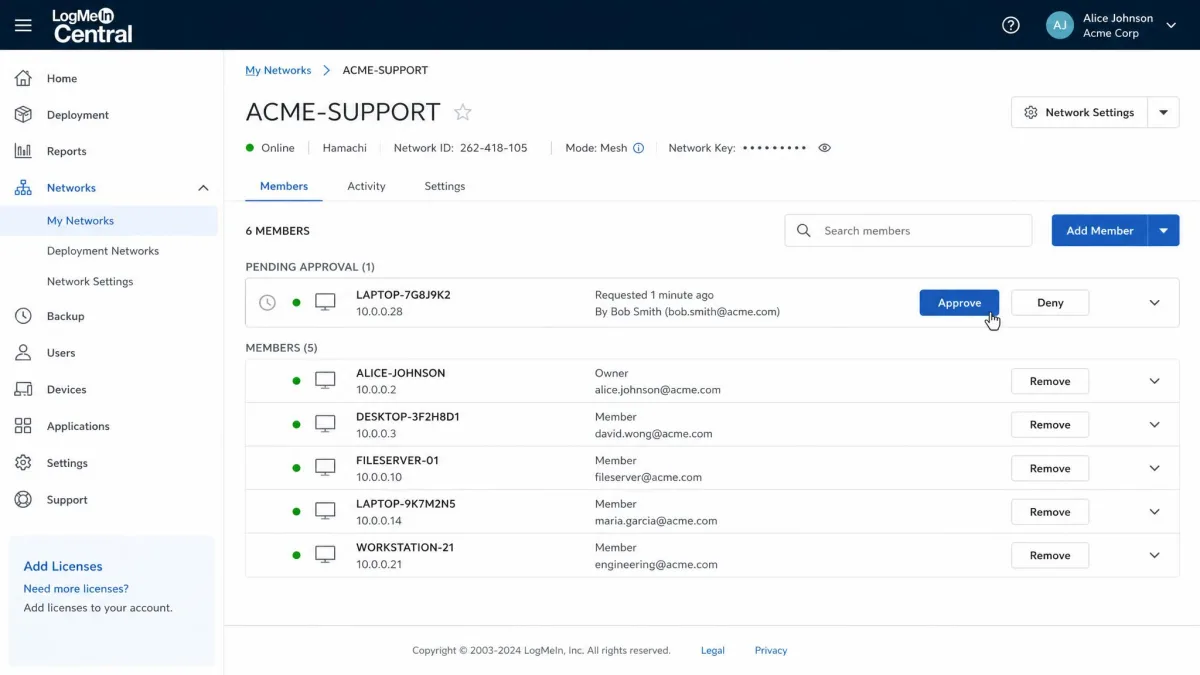Click the AJ user avatar

tap(1060, 25)
